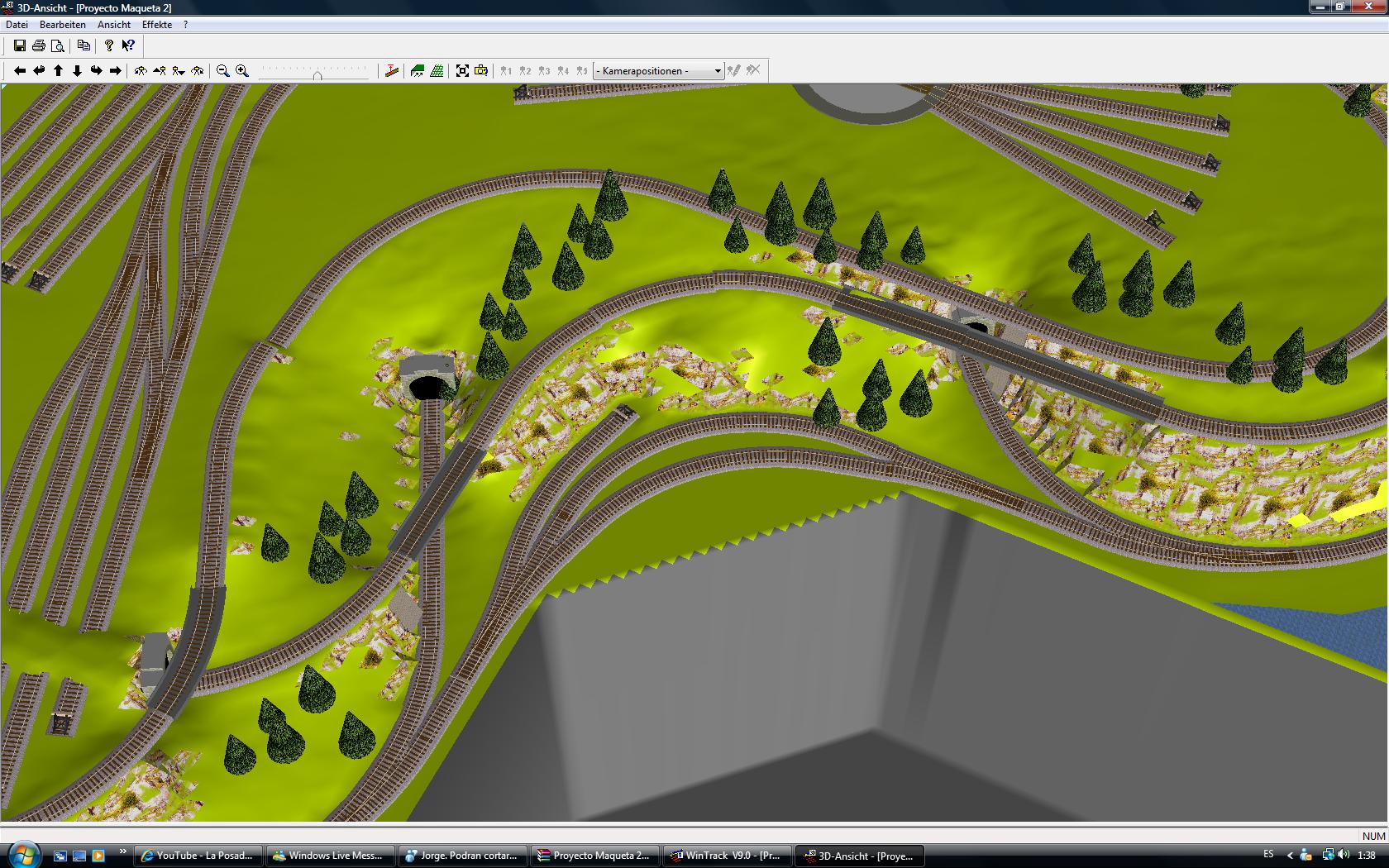
Task: Click the zoom level slider handle
Action: pos(317,75)
